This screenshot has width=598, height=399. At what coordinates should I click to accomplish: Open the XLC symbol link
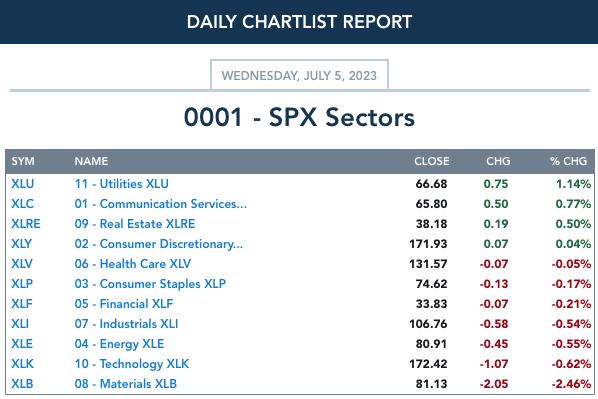click(23, 204)
